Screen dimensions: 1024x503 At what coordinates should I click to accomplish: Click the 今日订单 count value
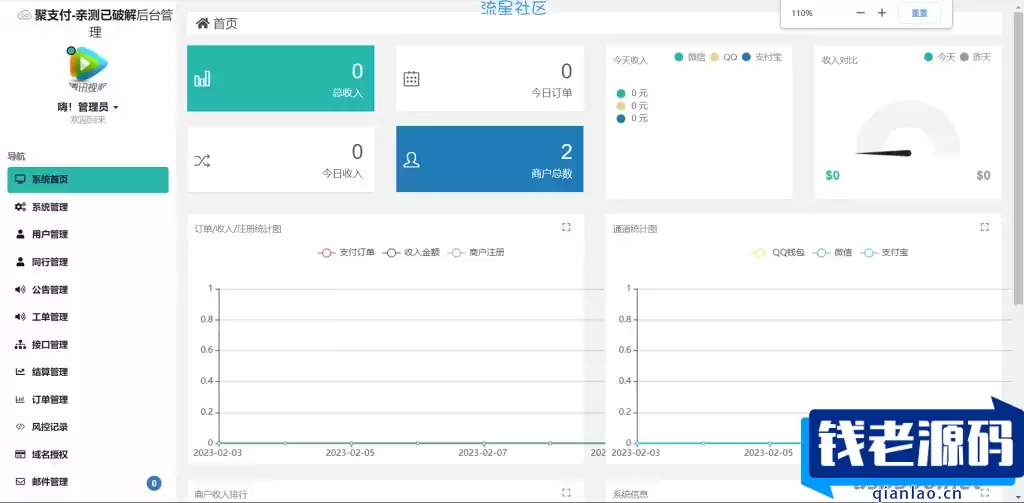(566, 71)
